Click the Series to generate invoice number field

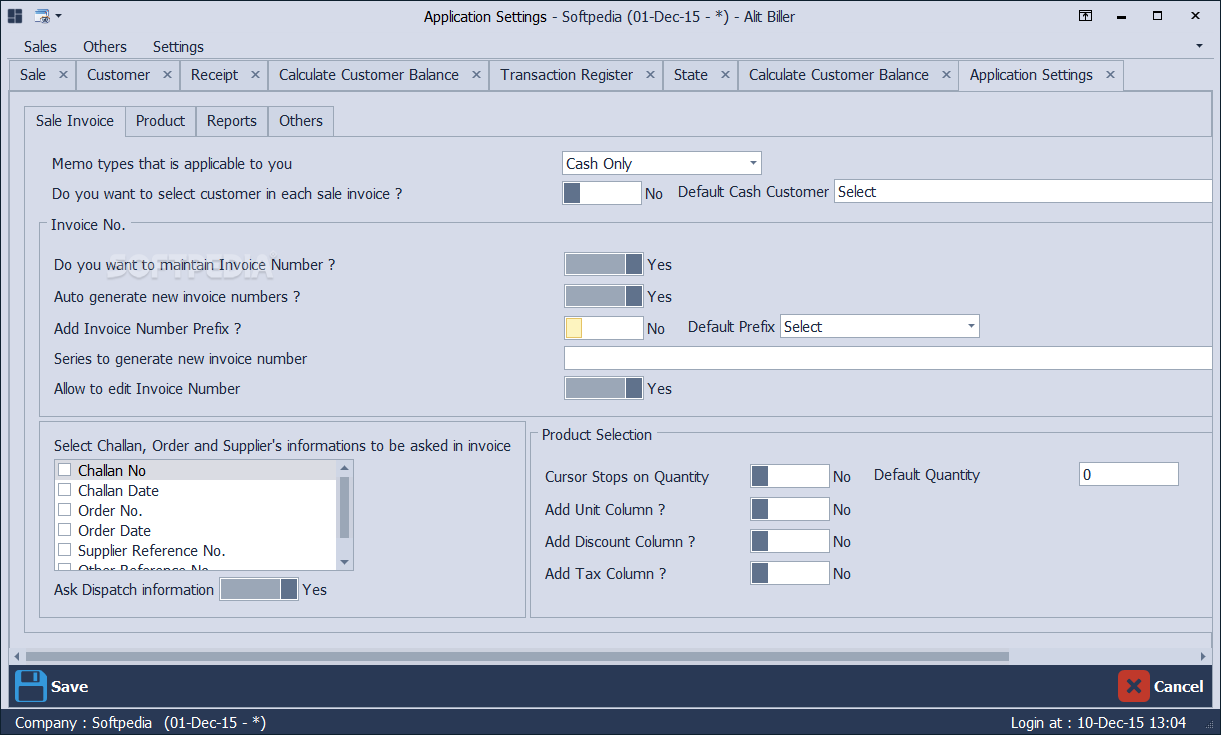(x=889, y=358)
